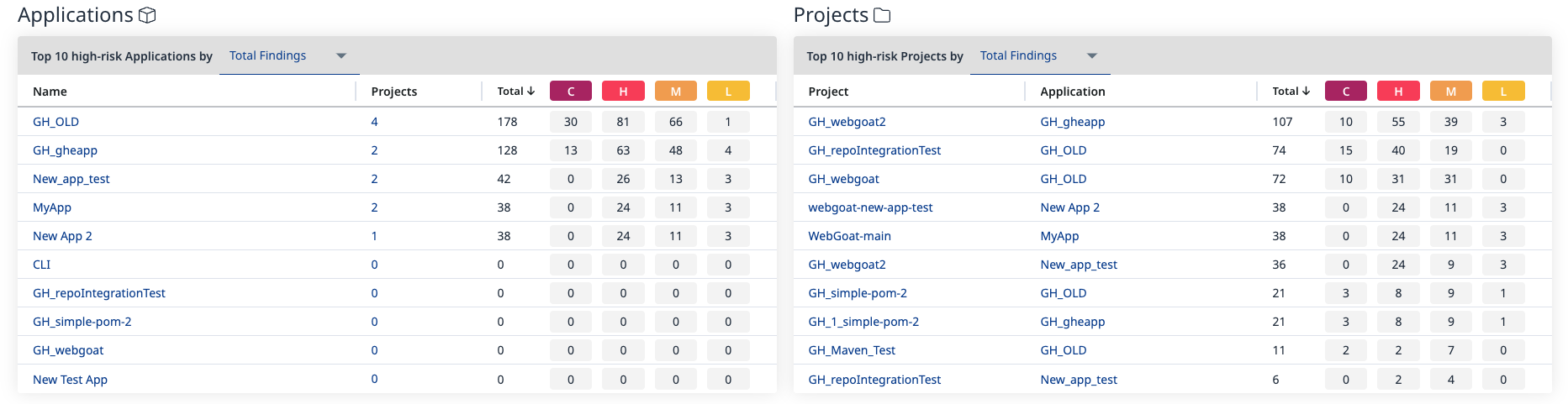Sort Applications by the Total column
This screenshot has height=404, width=1568.
click(515, 92)
